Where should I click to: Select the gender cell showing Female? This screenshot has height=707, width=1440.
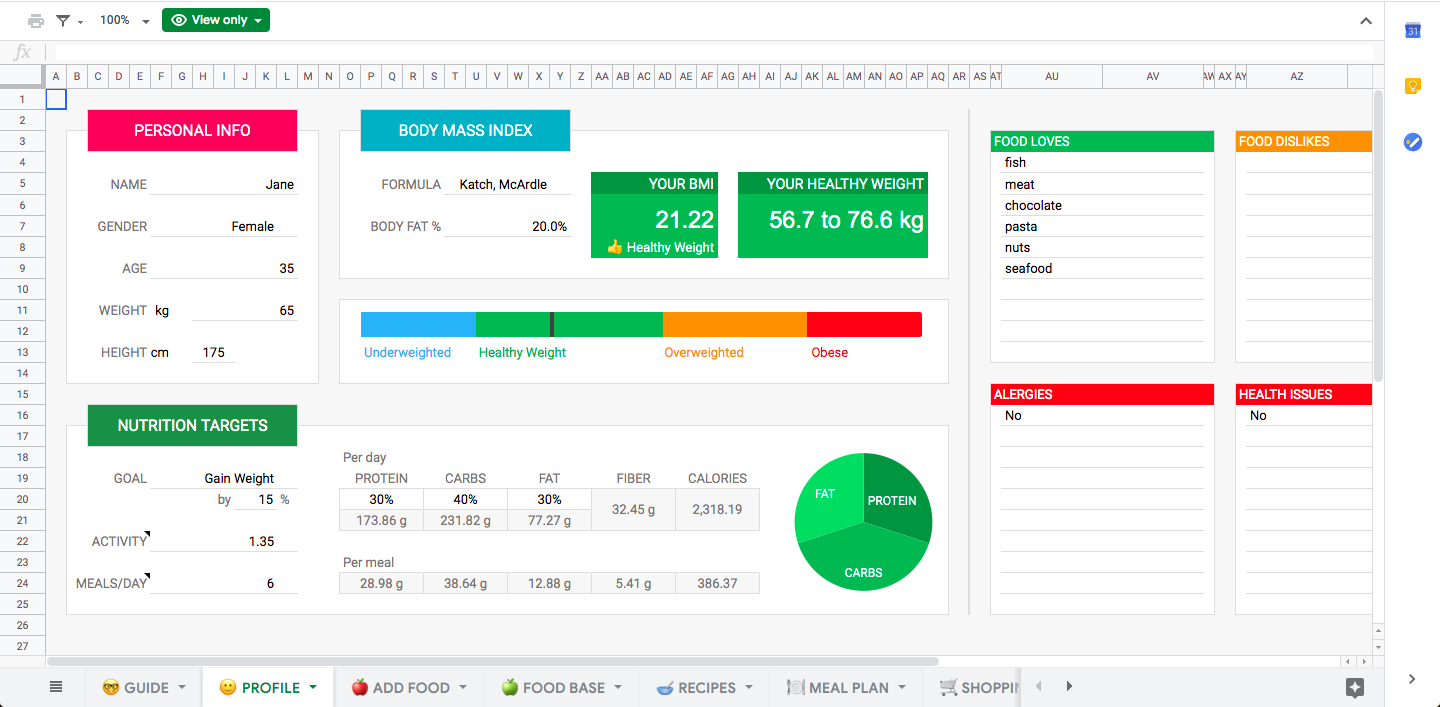click(224, 226)
